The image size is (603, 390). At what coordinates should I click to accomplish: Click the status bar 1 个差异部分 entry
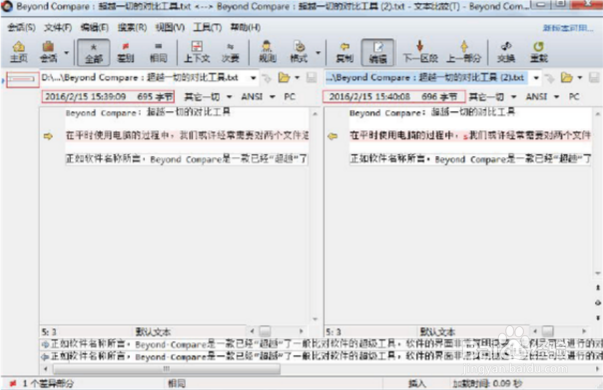tap(47, 383)
